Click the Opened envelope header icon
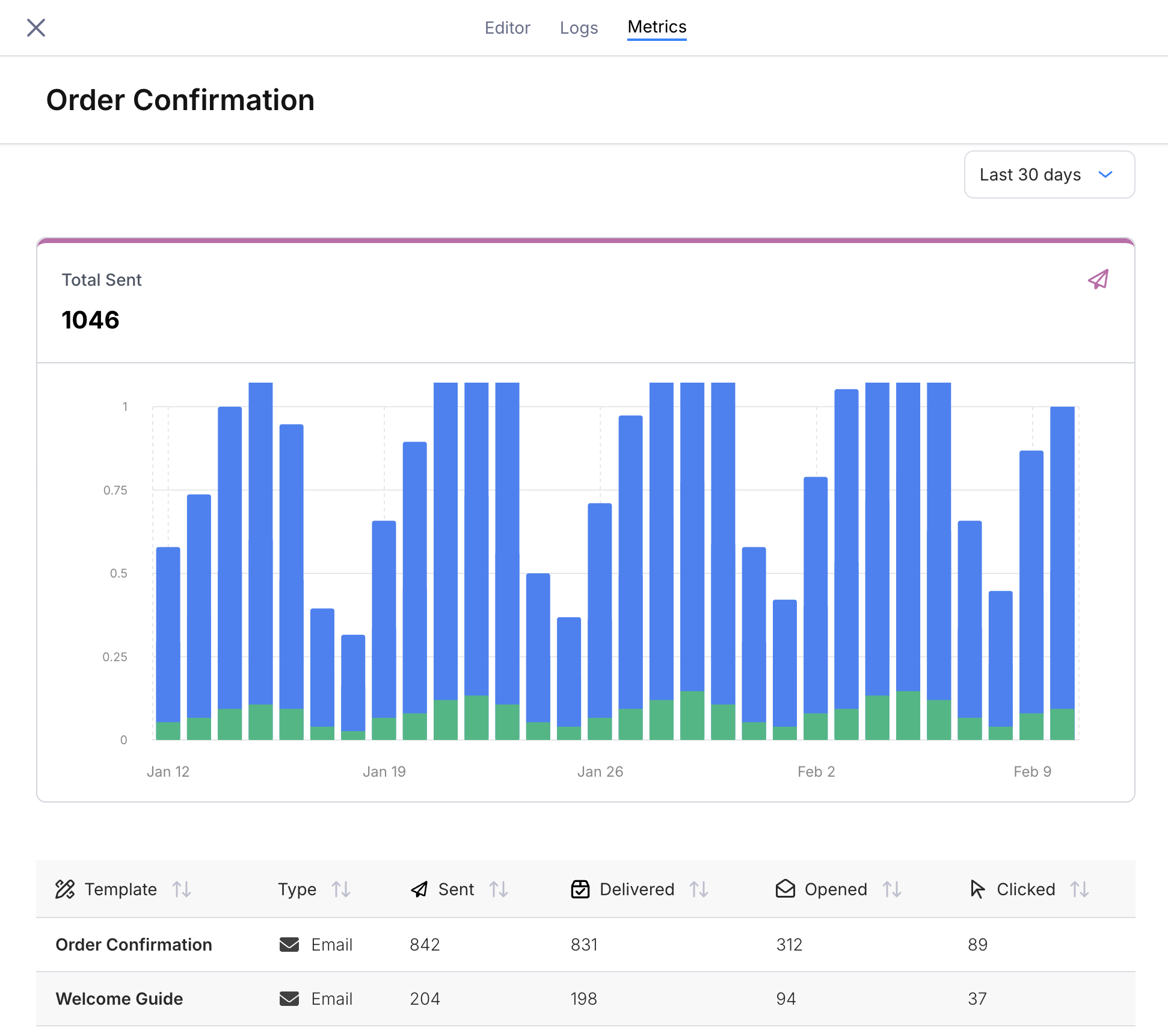This screenshot has height=1036, width=1168. (785, 889)
